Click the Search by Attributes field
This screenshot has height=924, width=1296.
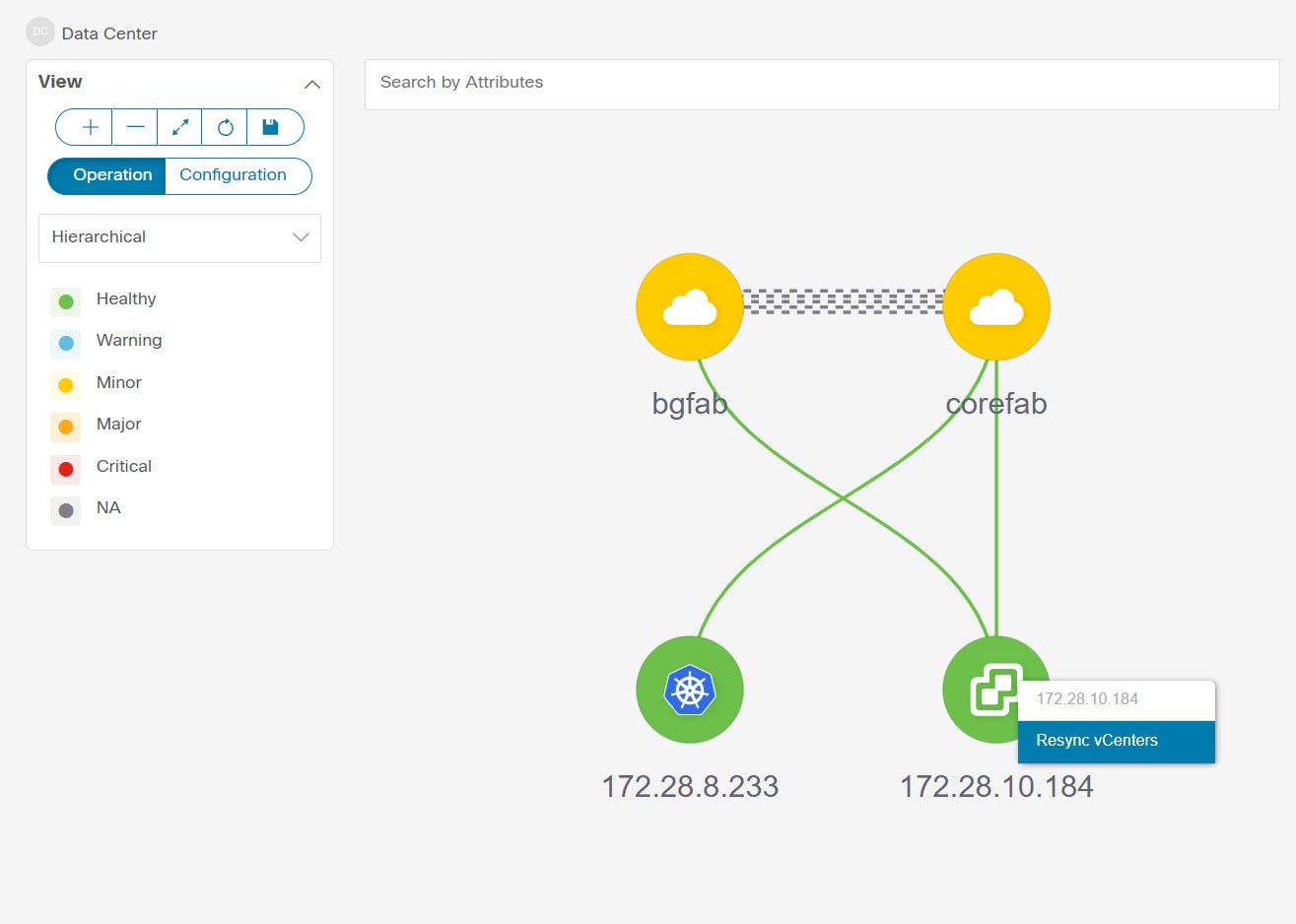click(822, 85)
